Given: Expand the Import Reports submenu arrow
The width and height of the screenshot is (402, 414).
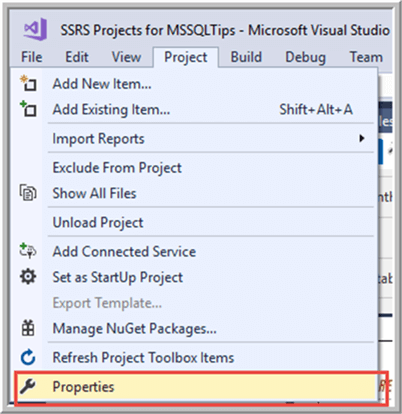Looking at the screenshot, I should (x=362, y=138).
